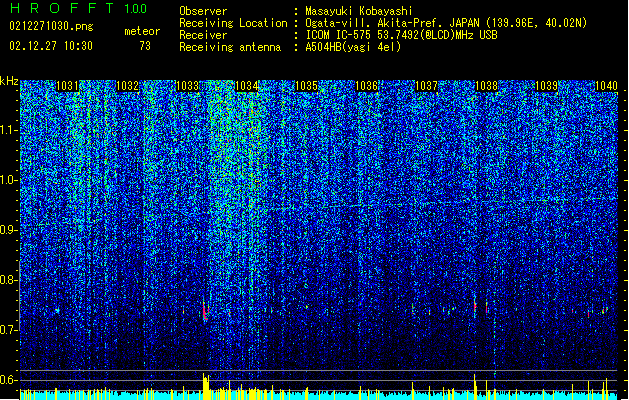Click the tallest yellow power spike after 1033
Image resolution: width=629 pixels, height=400 pixels.
pos(205,386)
